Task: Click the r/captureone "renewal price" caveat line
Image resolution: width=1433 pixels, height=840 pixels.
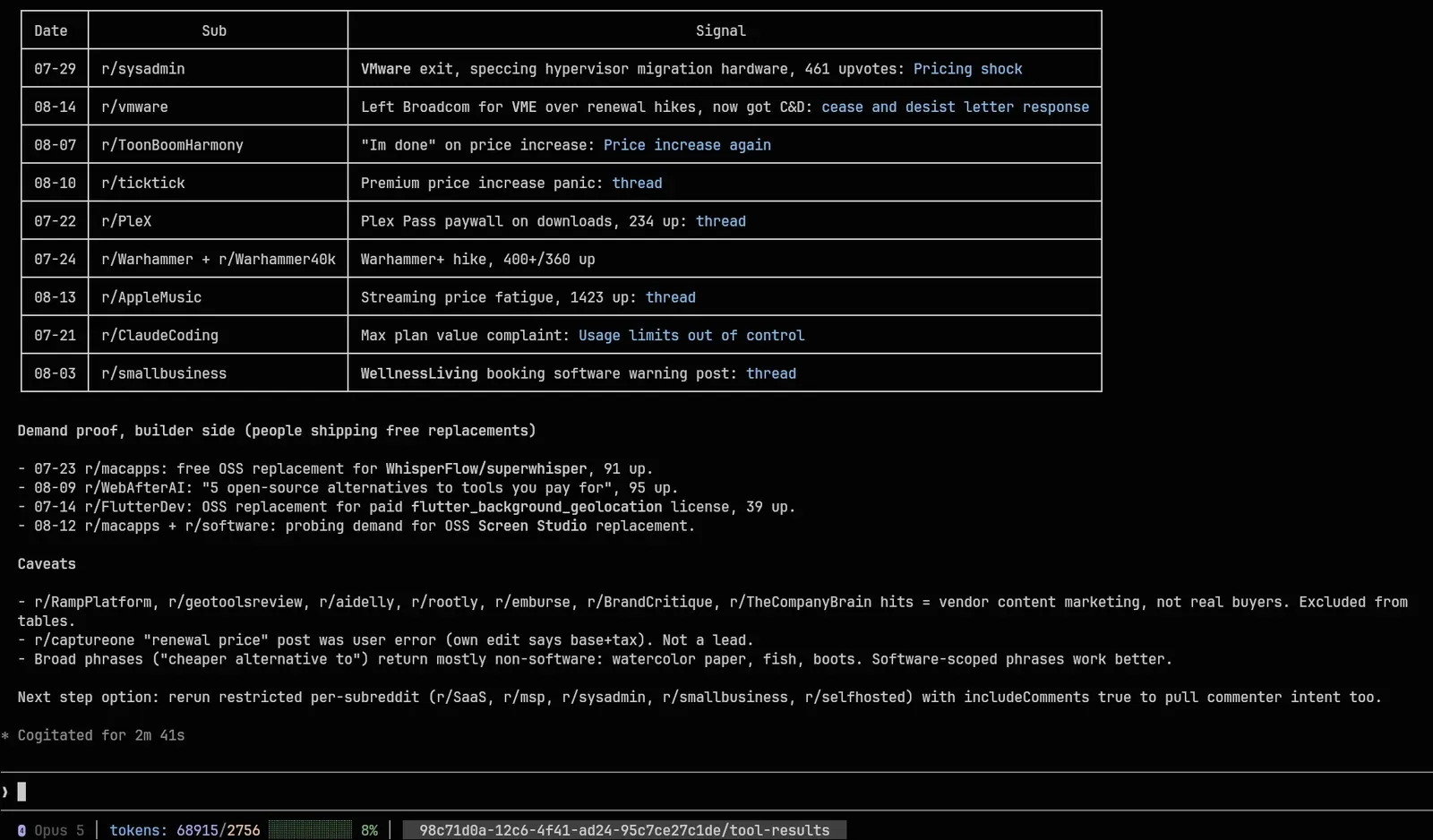Action: point(386,640)
